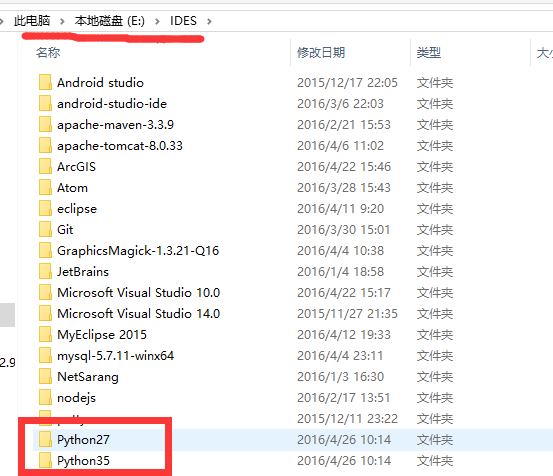Sort by the 名称 column header

pos(48,53)
